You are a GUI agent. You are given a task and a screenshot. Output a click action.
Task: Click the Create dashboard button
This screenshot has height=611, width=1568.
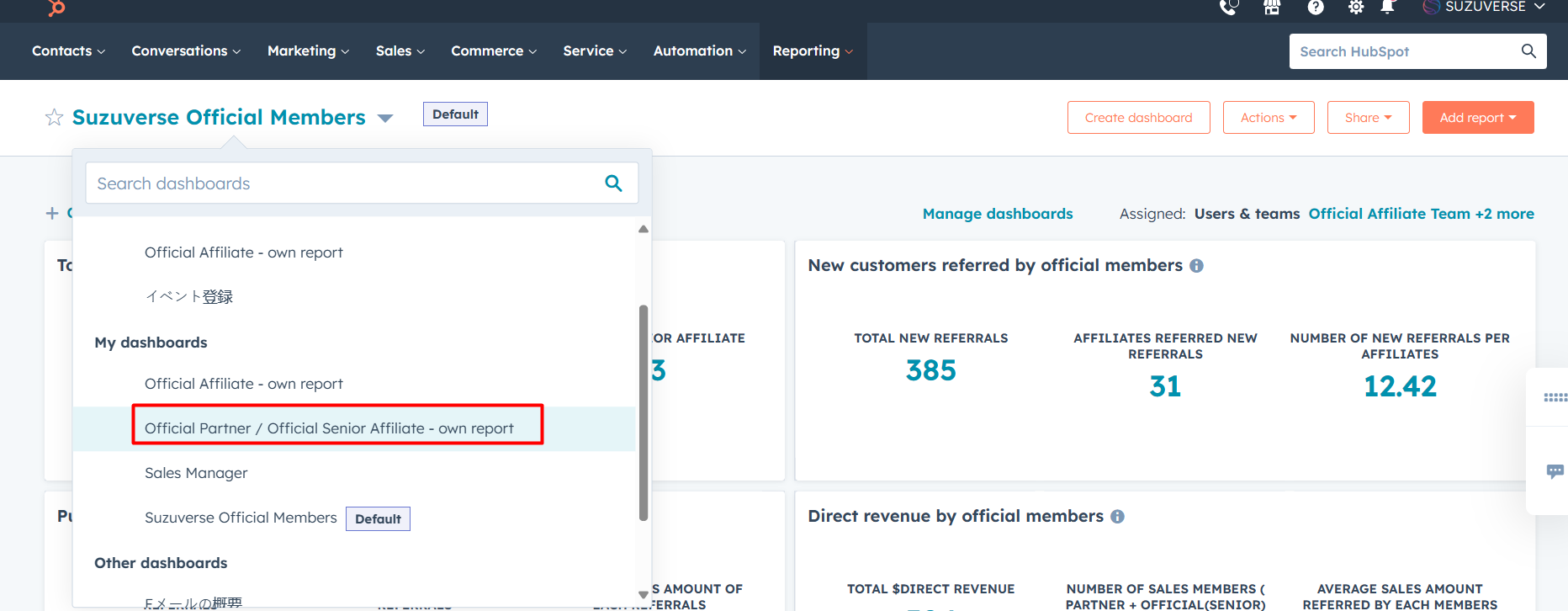pyautogui.click(x=1138, y=118)
